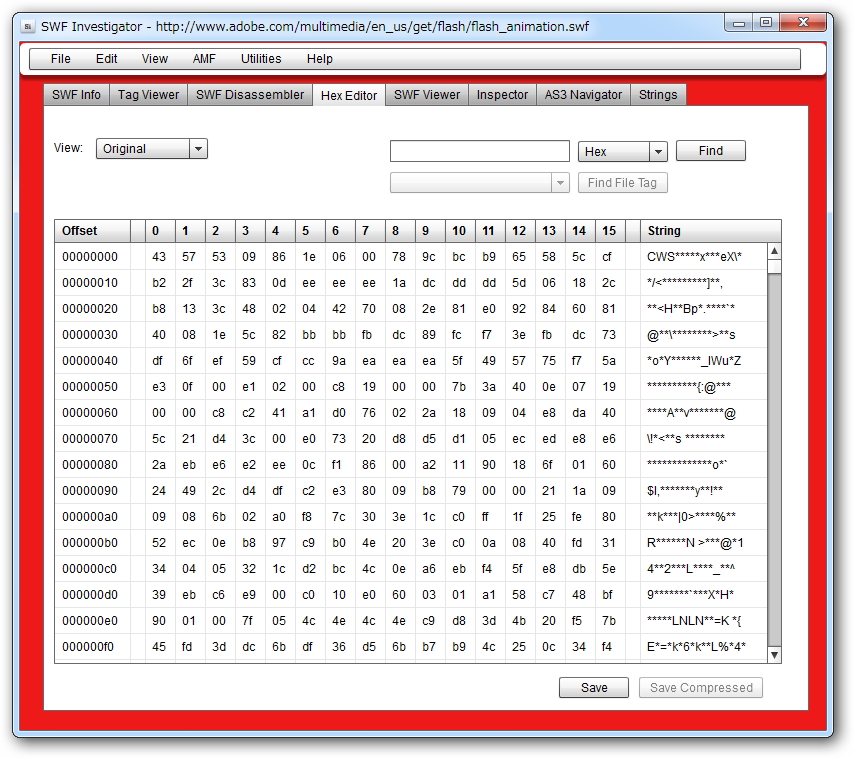Switch to the Inspector tab
Screen dimensions: 854x758
click(x=502, y=95)
